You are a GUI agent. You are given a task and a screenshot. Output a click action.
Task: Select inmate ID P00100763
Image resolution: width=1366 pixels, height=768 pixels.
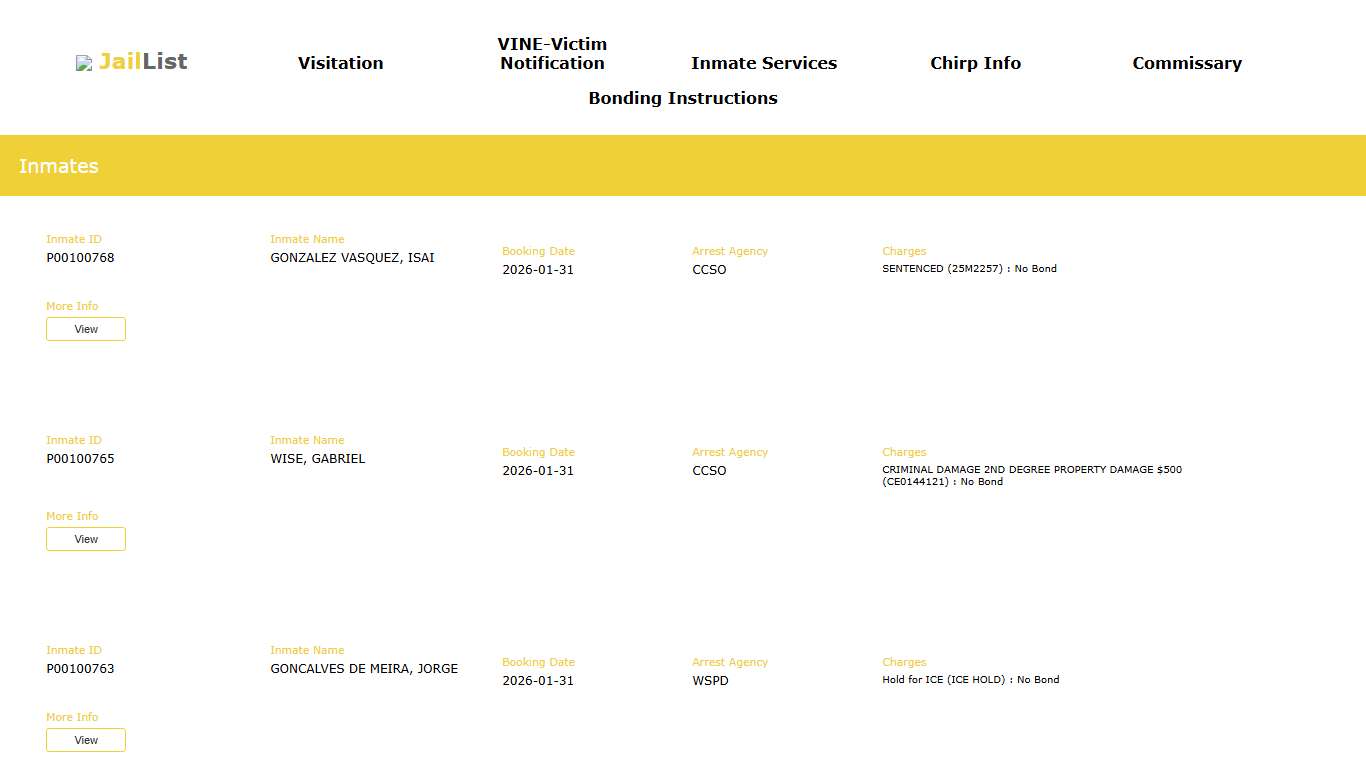point(80,669)
